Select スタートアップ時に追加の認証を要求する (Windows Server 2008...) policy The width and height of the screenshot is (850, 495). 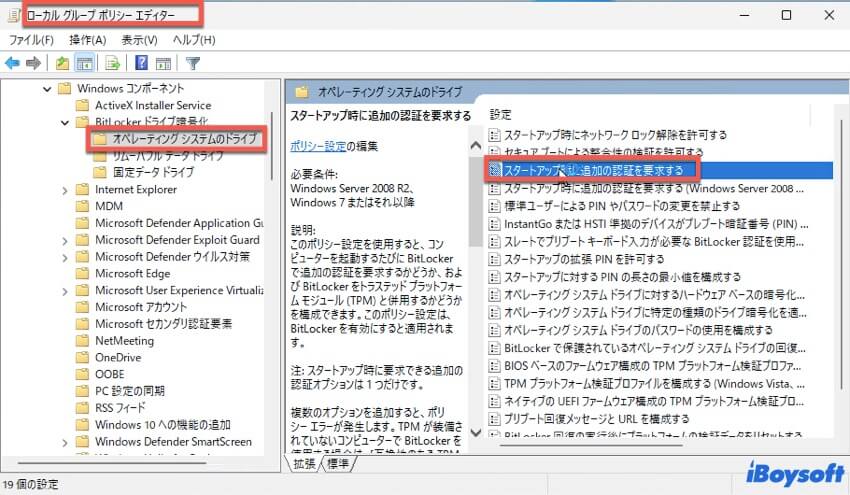click(654, 188)
